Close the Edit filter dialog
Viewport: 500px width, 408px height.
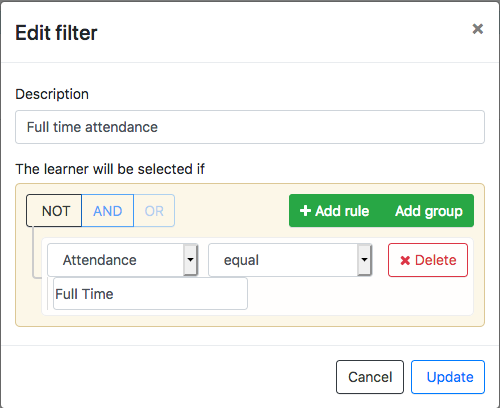pos(477,29)
